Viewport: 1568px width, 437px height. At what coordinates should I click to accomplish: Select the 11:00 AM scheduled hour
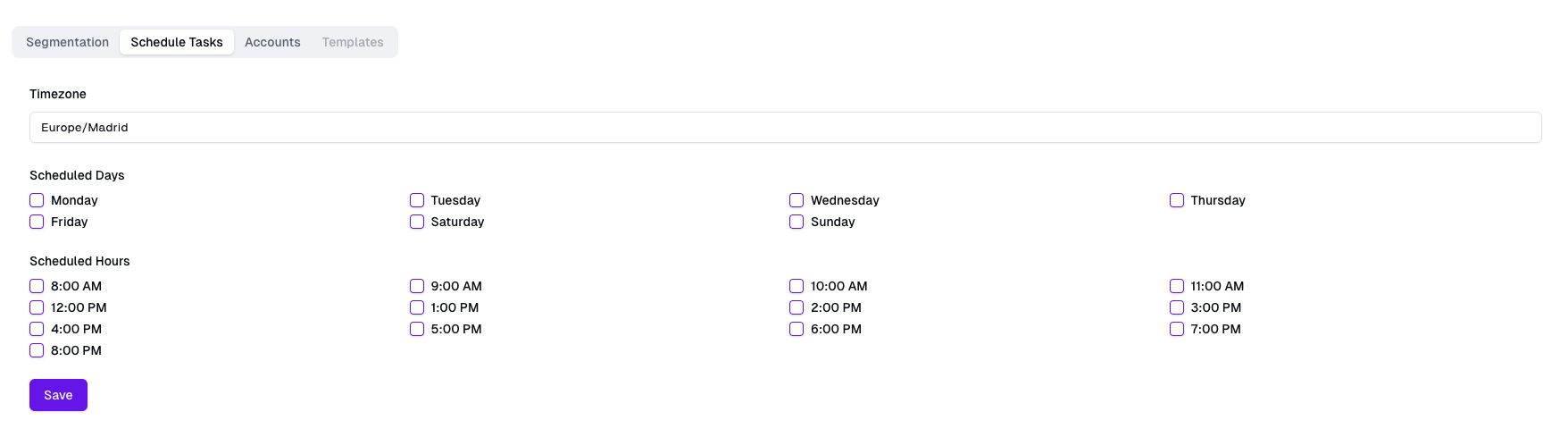point(1177,286)
